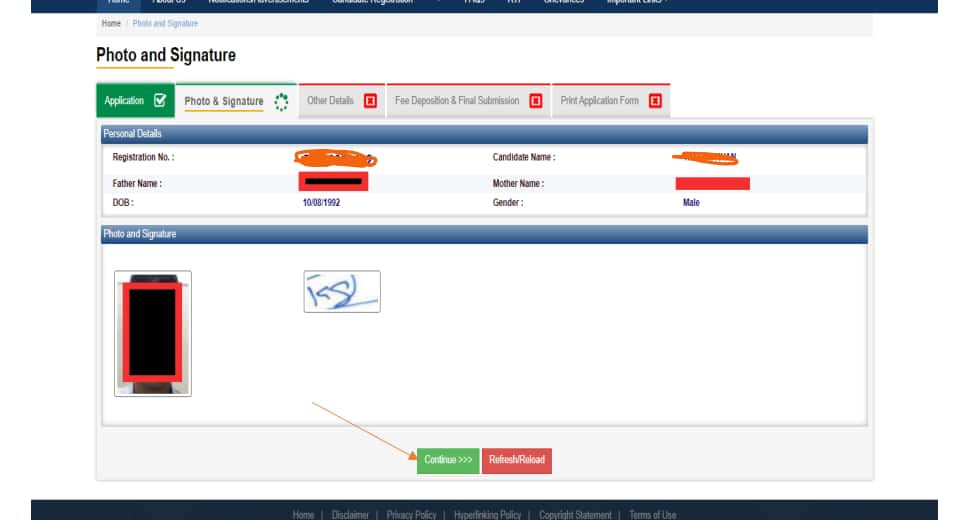Viewport: 958px width, 520px height.
Task: Click the Registration No. label
Action: pos(143,157)
